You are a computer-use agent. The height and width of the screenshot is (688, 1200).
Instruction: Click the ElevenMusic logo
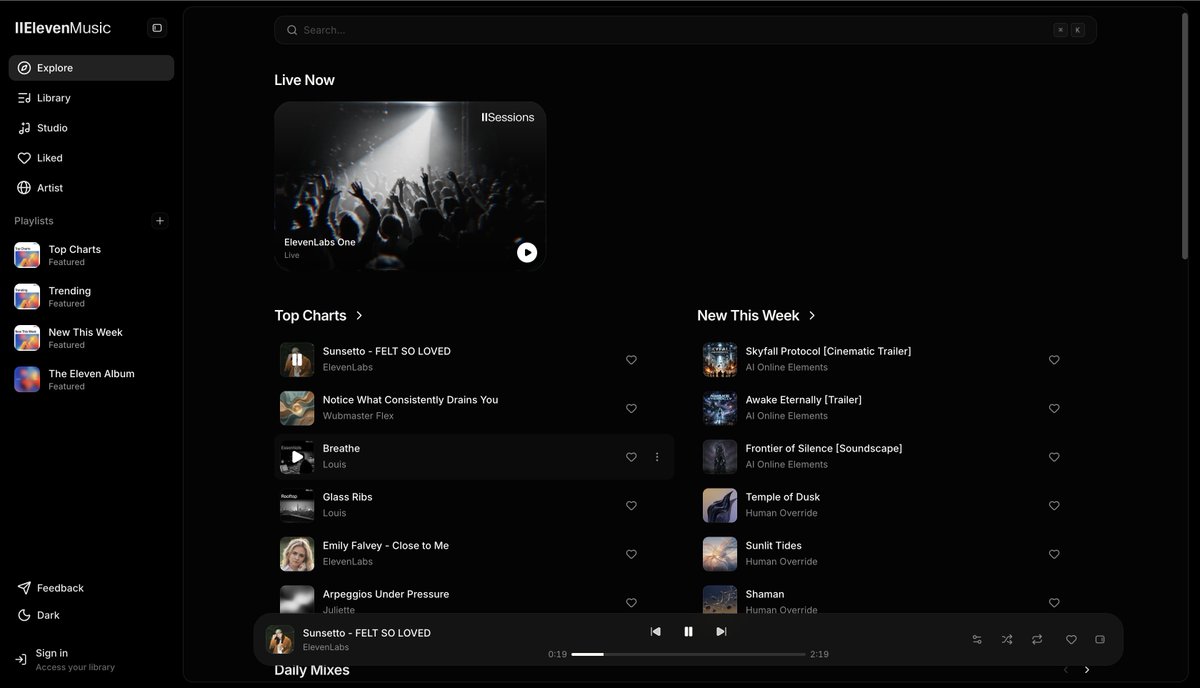click(x=63, y=28)
